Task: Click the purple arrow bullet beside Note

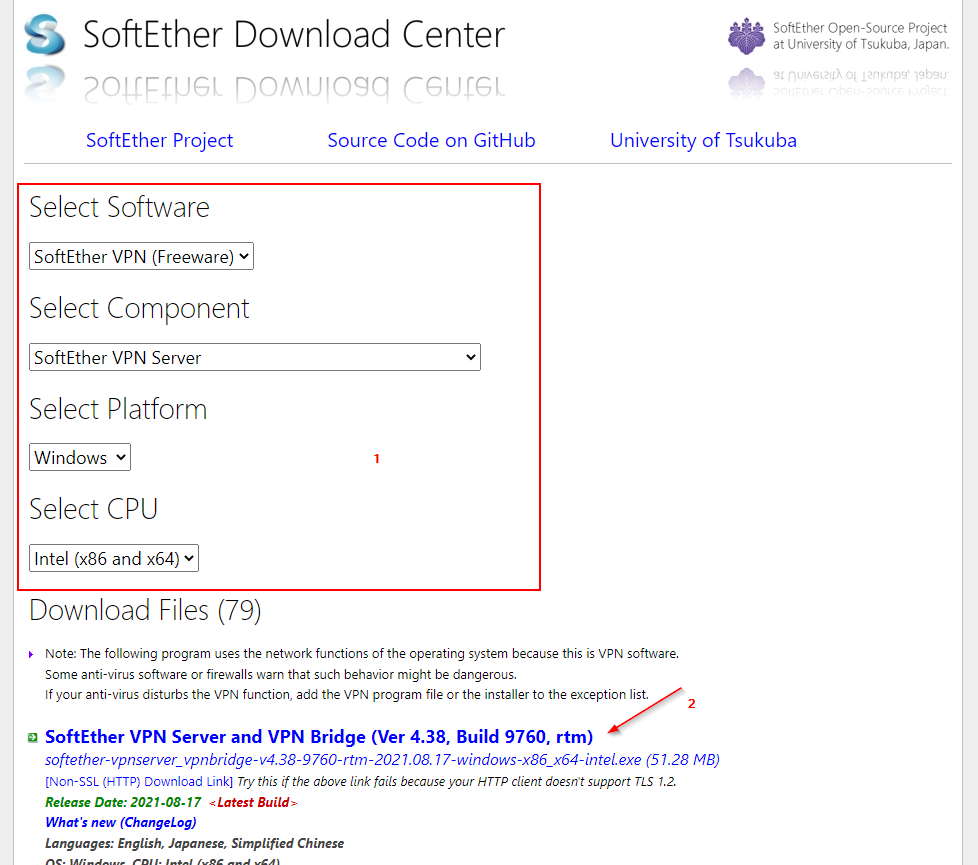Action: [31, 654]
